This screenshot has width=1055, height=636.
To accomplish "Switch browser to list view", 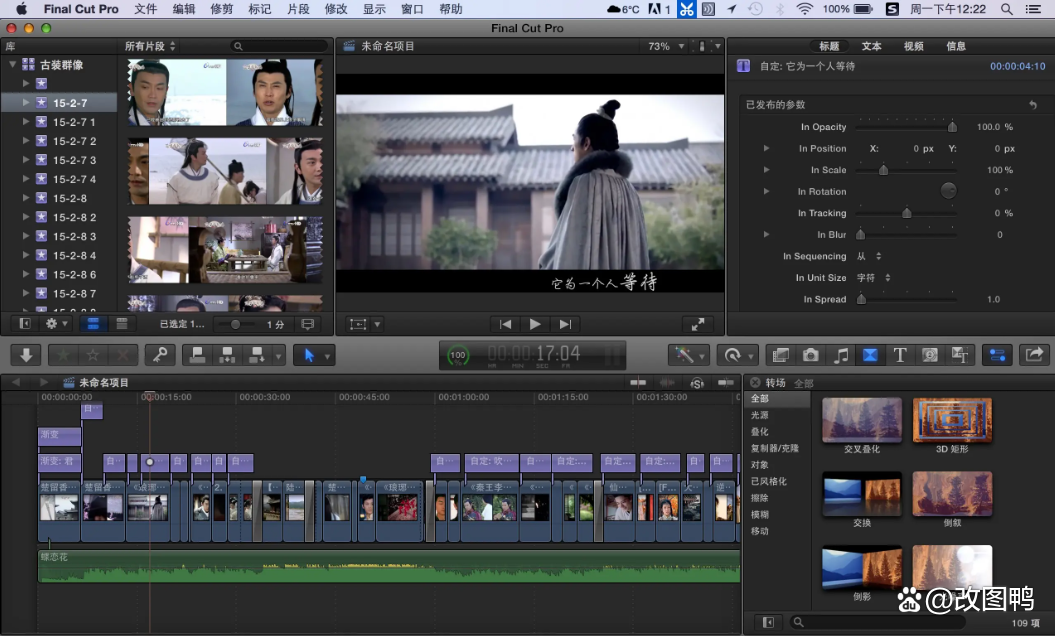I will [x=121, y=324].
